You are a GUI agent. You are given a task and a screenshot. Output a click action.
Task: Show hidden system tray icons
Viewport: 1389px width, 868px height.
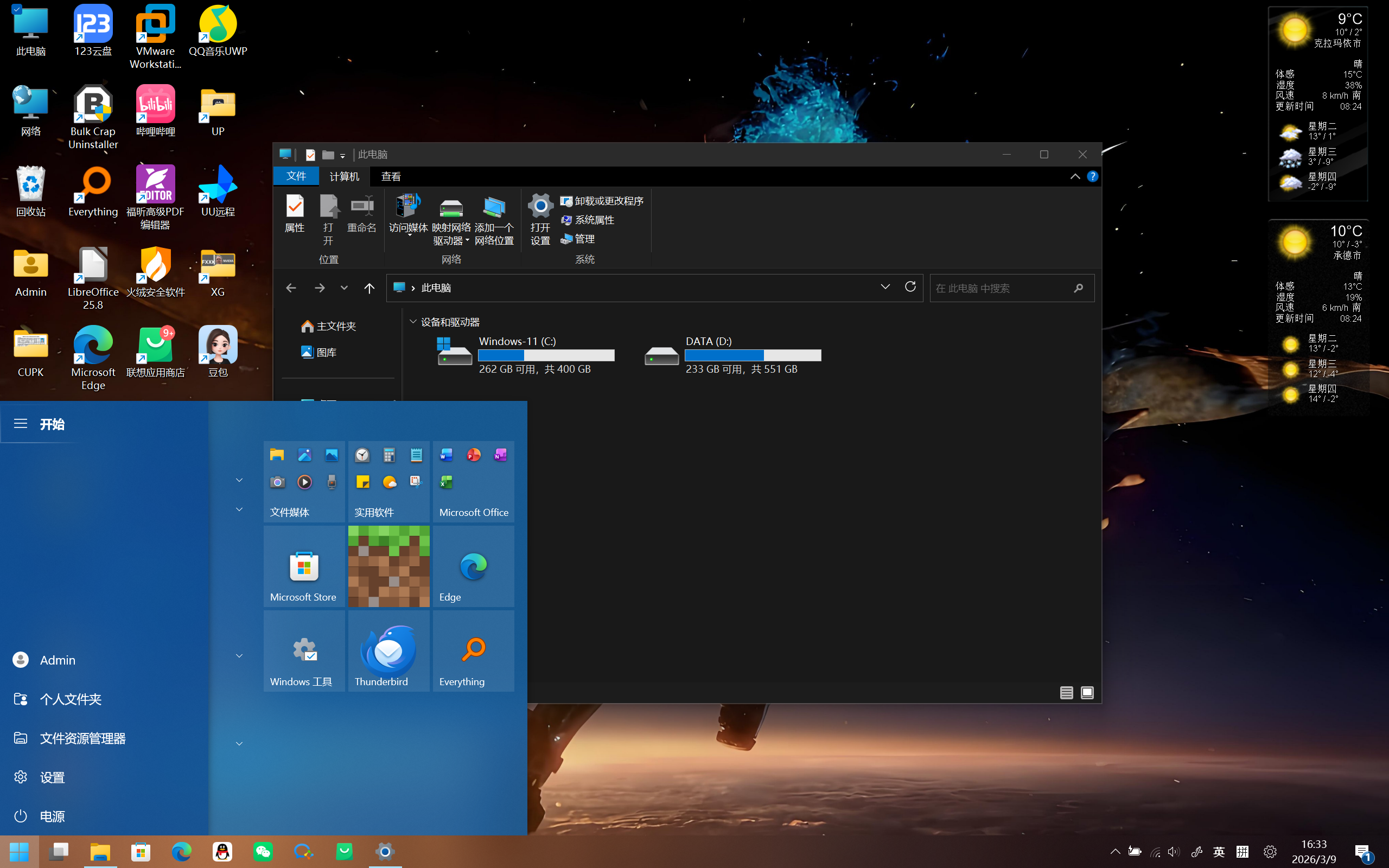coord(1114,852)
